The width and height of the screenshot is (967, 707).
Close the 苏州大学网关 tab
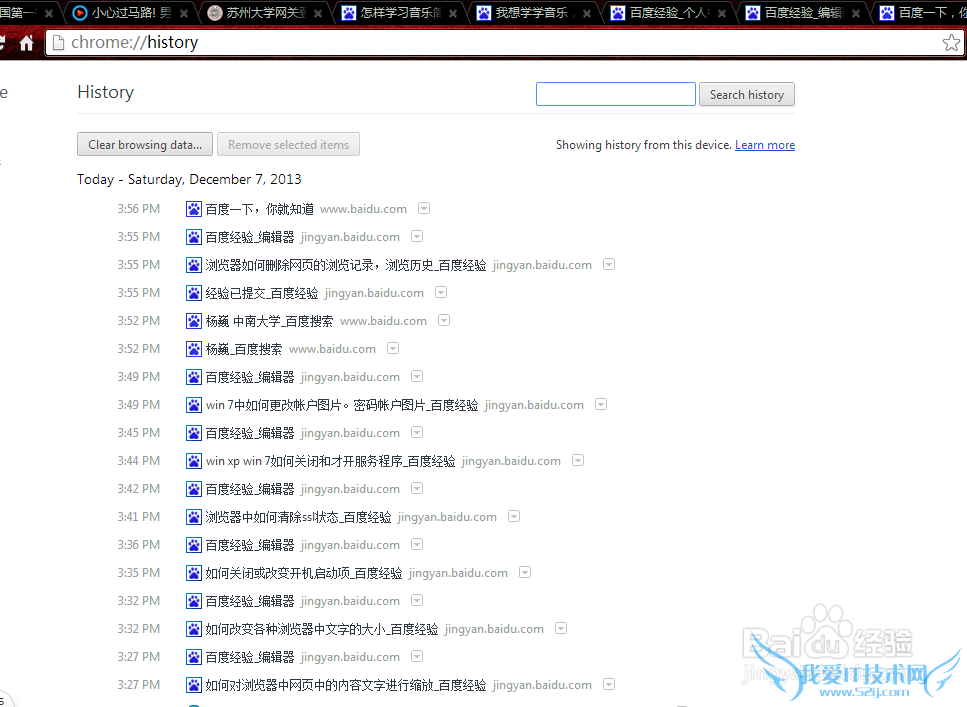[318, 13]
